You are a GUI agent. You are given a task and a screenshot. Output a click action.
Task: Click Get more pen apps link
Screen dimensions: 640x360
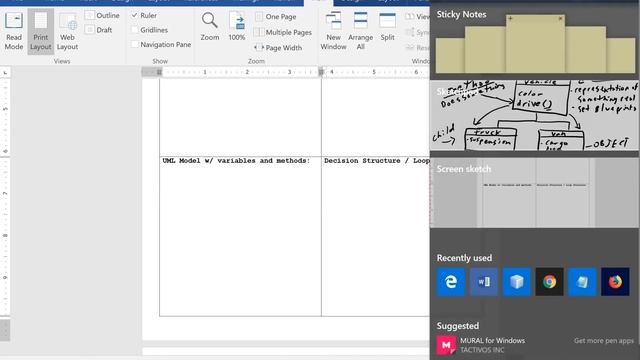(604, 341)
